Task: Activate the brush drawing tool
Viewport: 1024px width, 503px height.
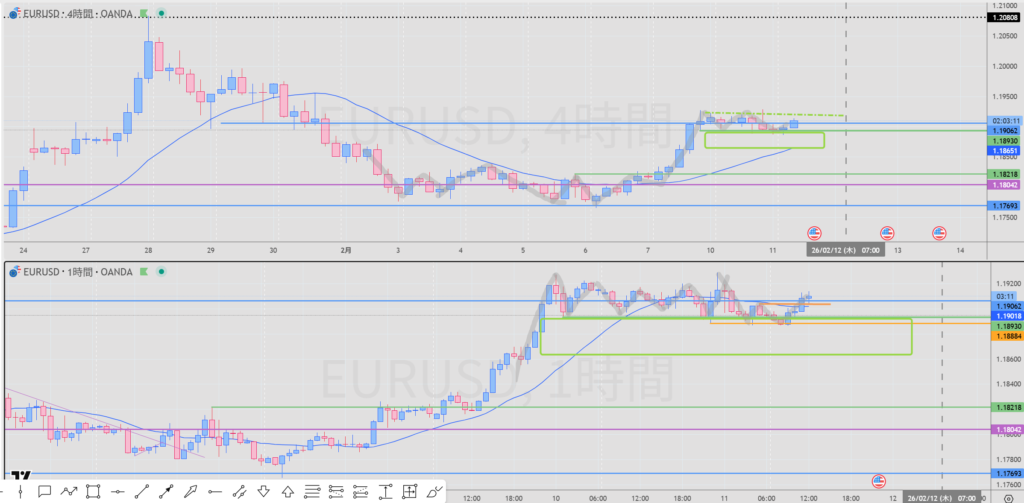Action: click(x=434, y=491)
